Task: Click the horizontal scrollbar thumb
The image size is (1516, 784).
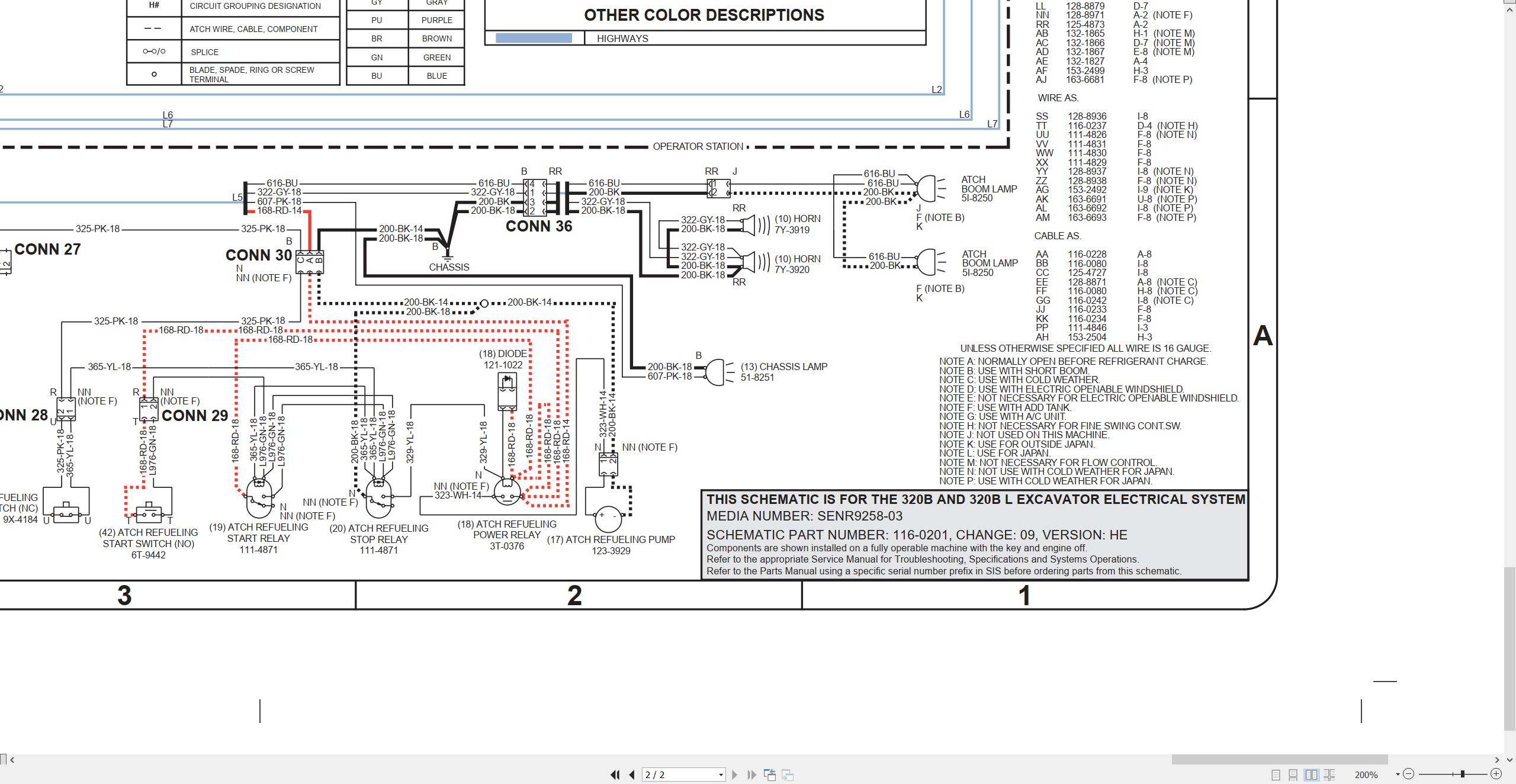Action: (x=1280, y=759)
